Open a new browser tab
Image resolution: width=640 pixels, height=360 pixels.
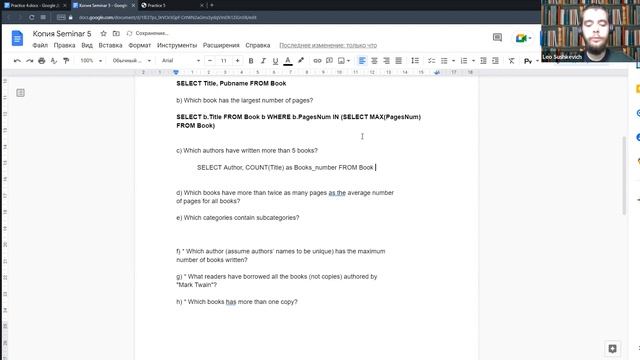(x=211, y=5)
